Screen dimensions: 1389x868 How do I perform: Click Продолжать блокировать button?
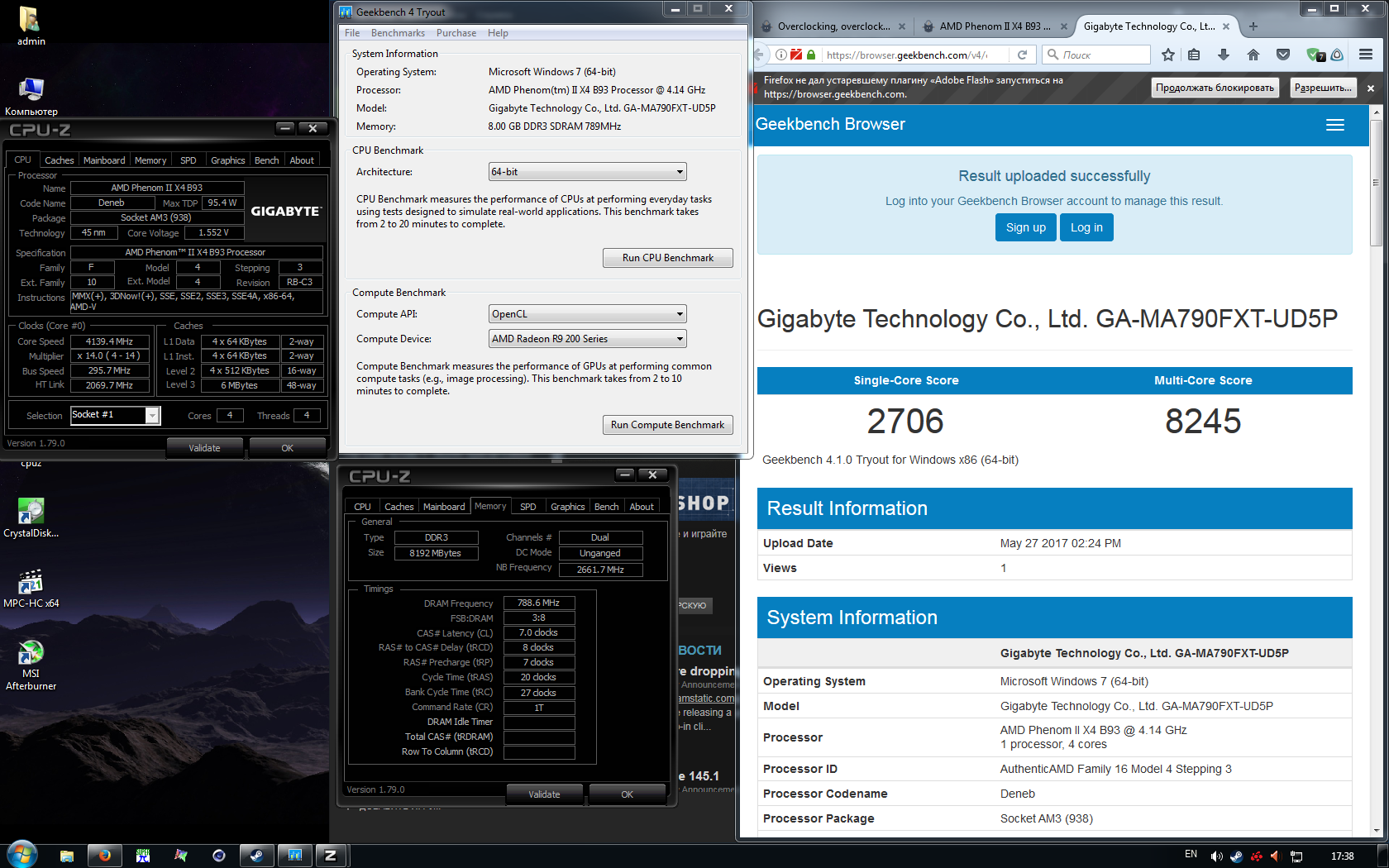pyautogui.click(x=1215, y=88)
